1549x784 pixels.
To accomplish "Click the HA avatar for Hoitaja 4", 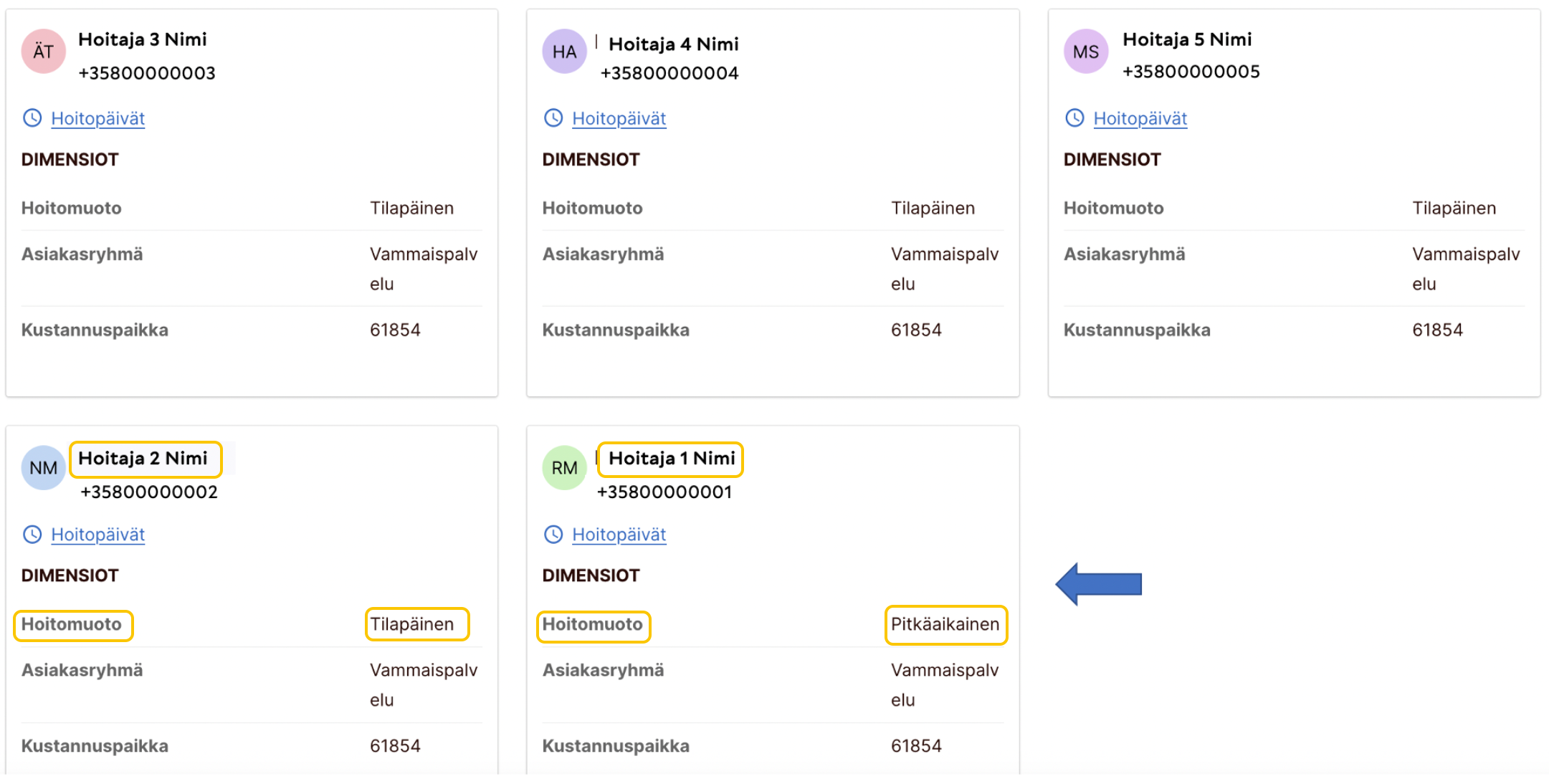I will (564, 52).
